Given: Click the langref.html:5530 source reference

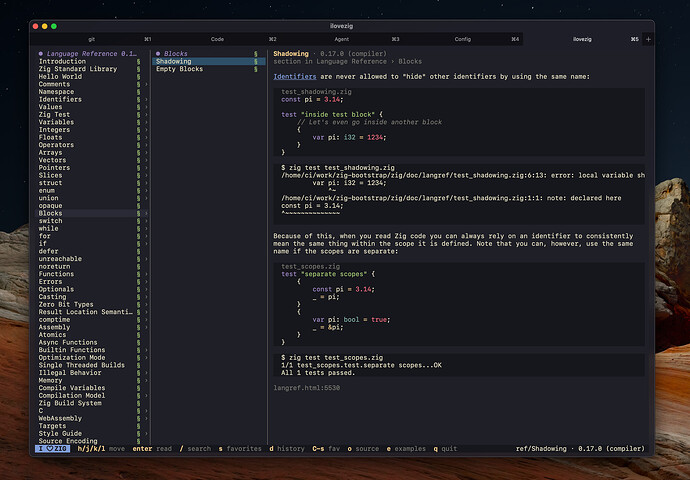Looking at the screenshot, I should [306, 388].
